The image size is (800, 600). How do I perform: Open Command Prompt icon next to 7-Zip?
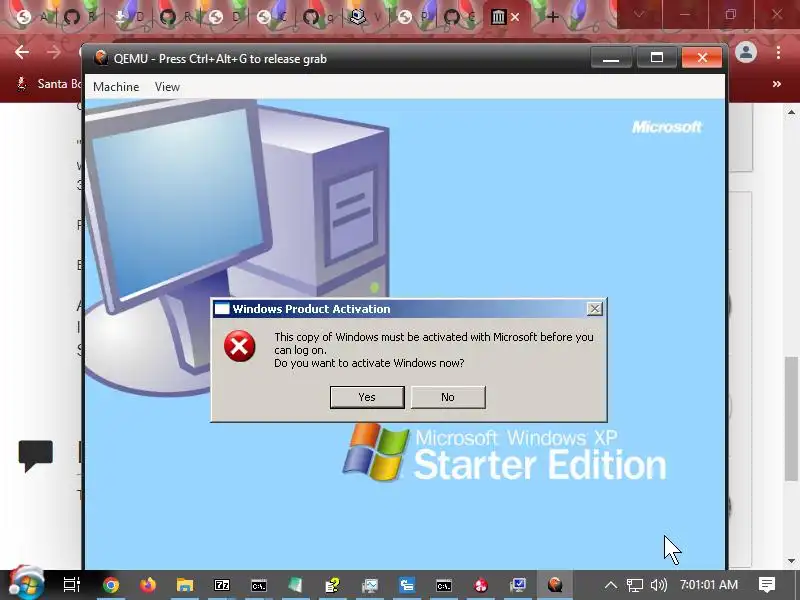pyautogui.click(x=259, y=585)
